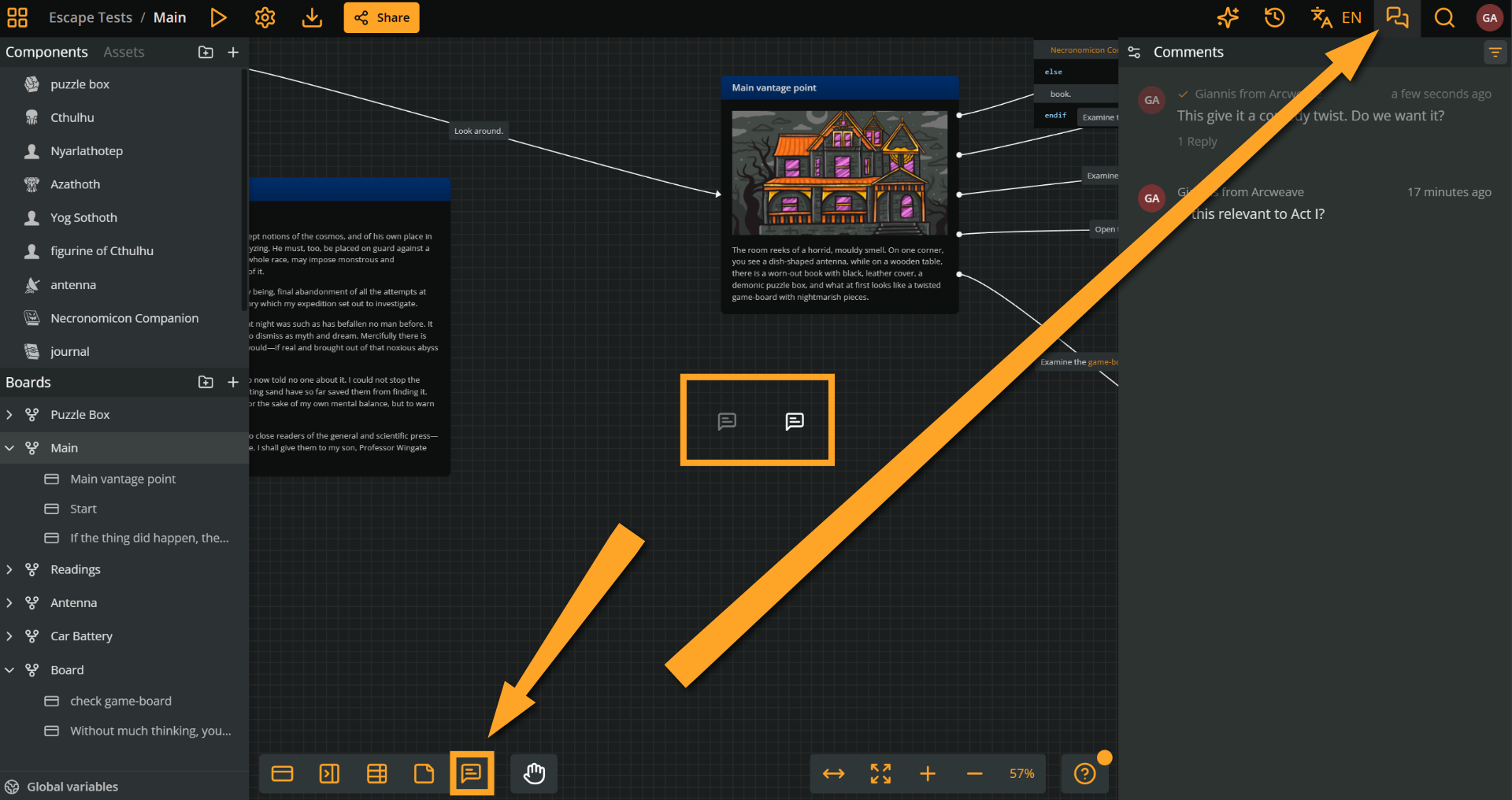The image size is (1512, 800).
Task: Collapse the Main board
Action: coord(9,448)
